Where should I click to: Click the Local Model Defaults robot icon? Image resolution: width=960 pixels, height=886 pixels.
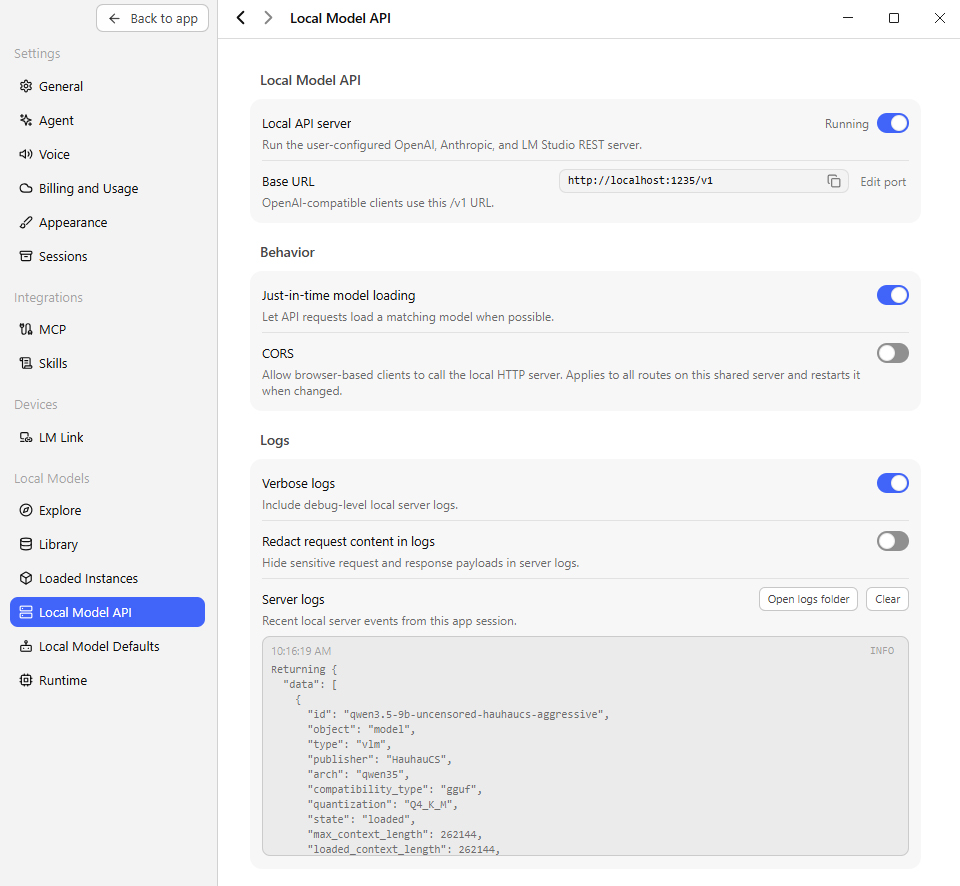(x=26, y=646)
